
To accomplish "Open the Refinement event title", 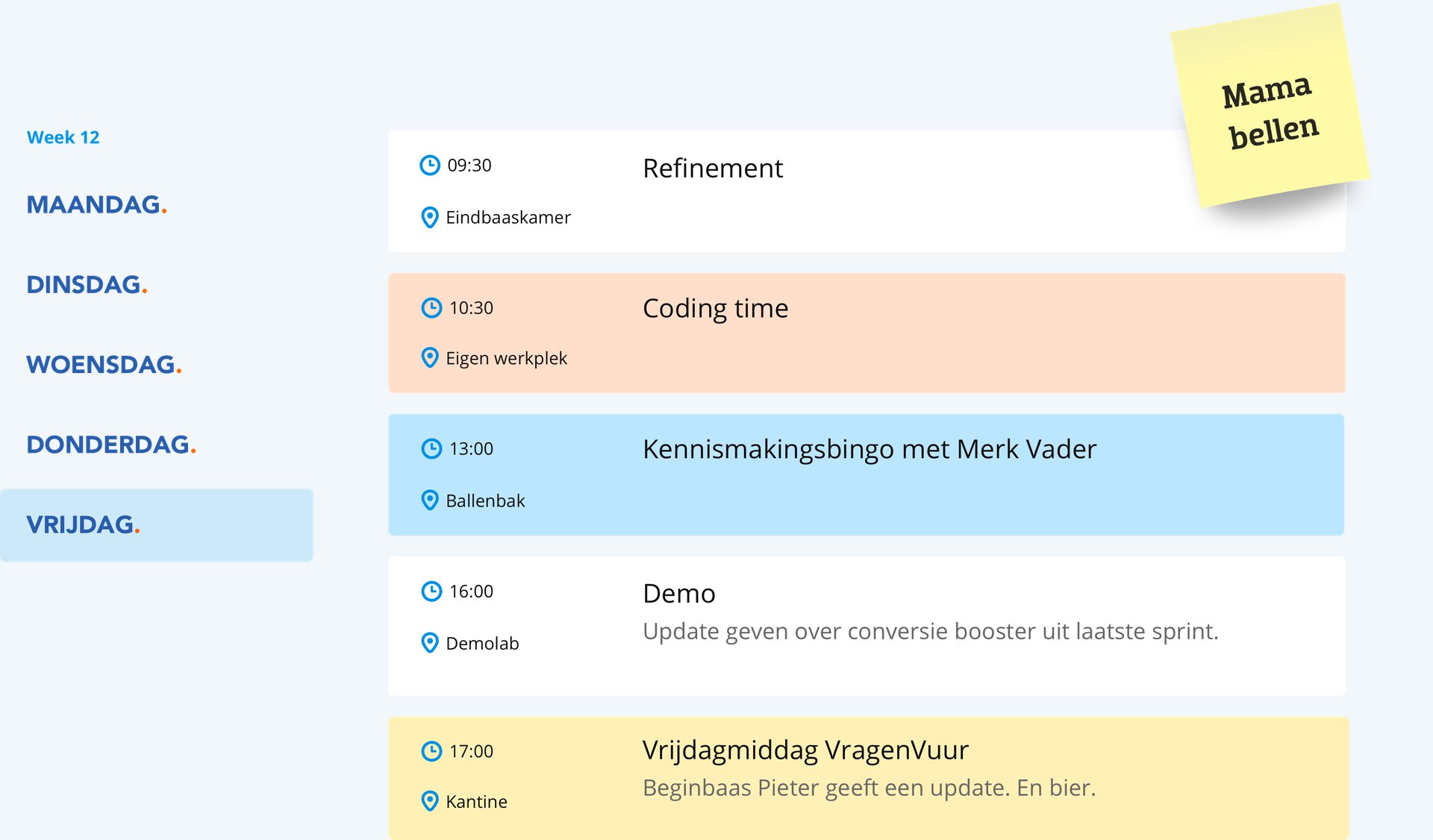I will (x=713, y=169).
